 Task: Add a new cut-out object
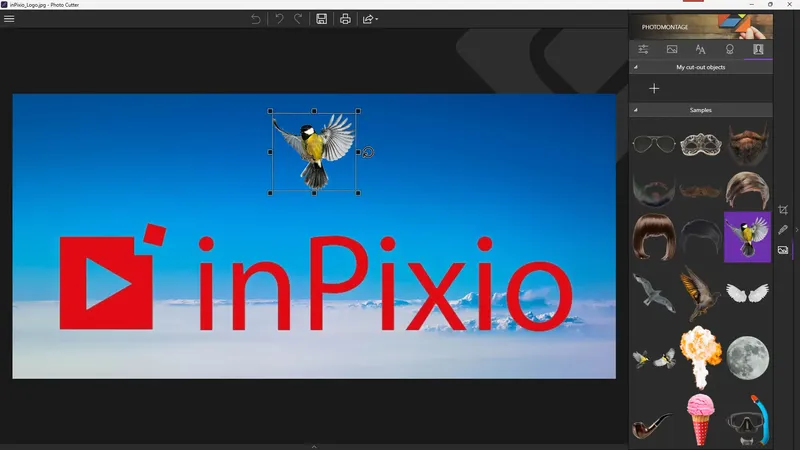(654, 88)
